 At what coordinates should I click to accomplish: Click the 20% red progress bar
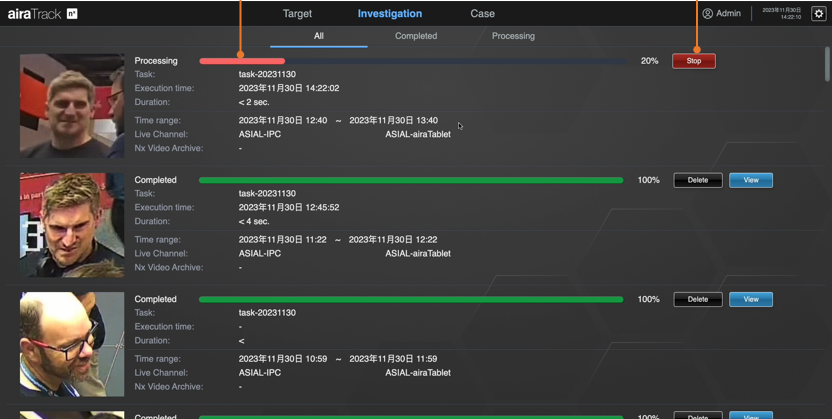click(x=242, y=61)
